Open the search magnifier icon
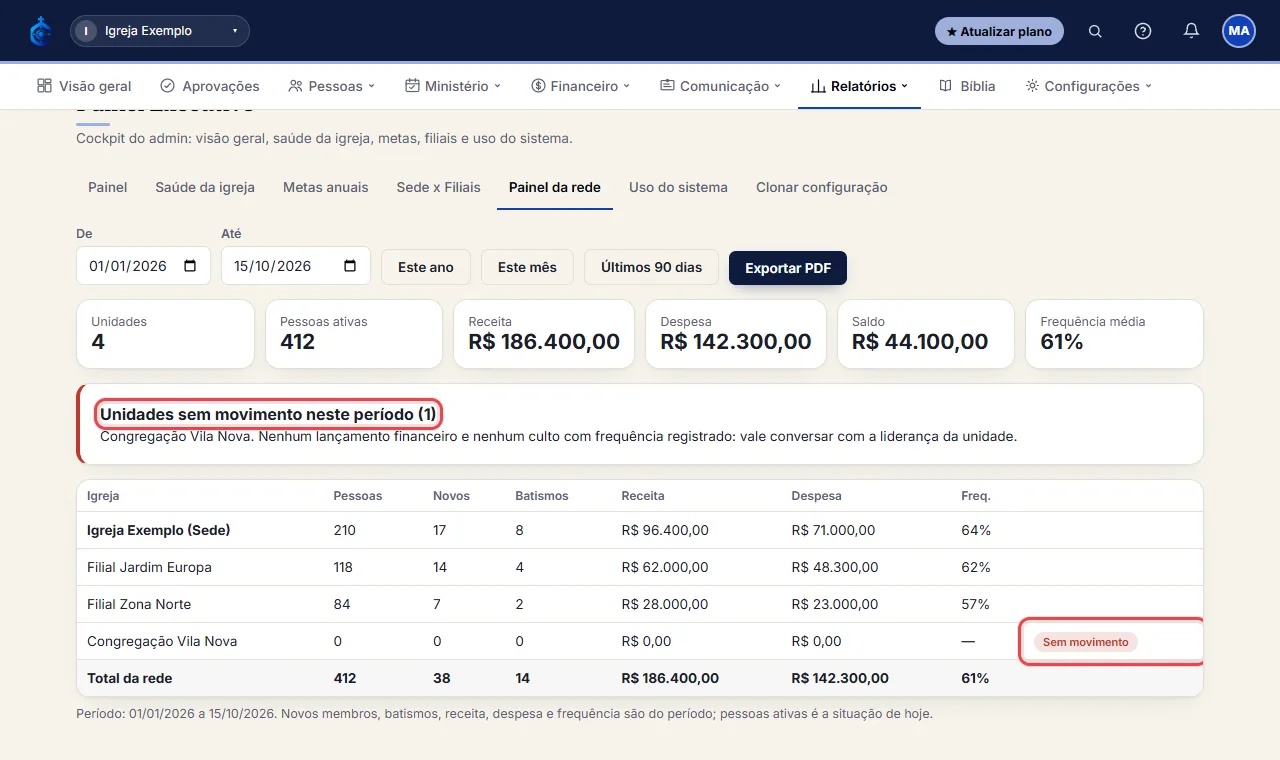 point(1095,31)
